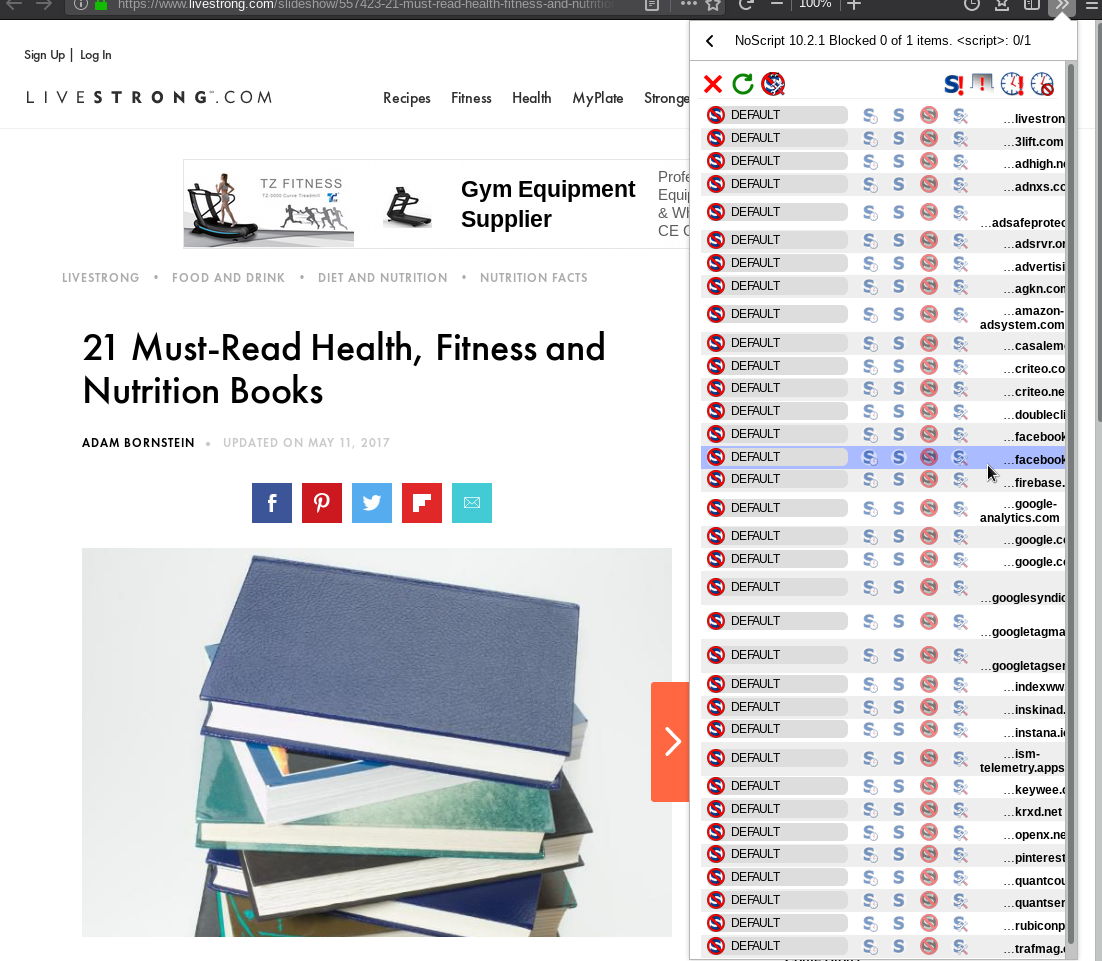Email the article with the envelope icon
1102x961 pixels.
(471, 503)
